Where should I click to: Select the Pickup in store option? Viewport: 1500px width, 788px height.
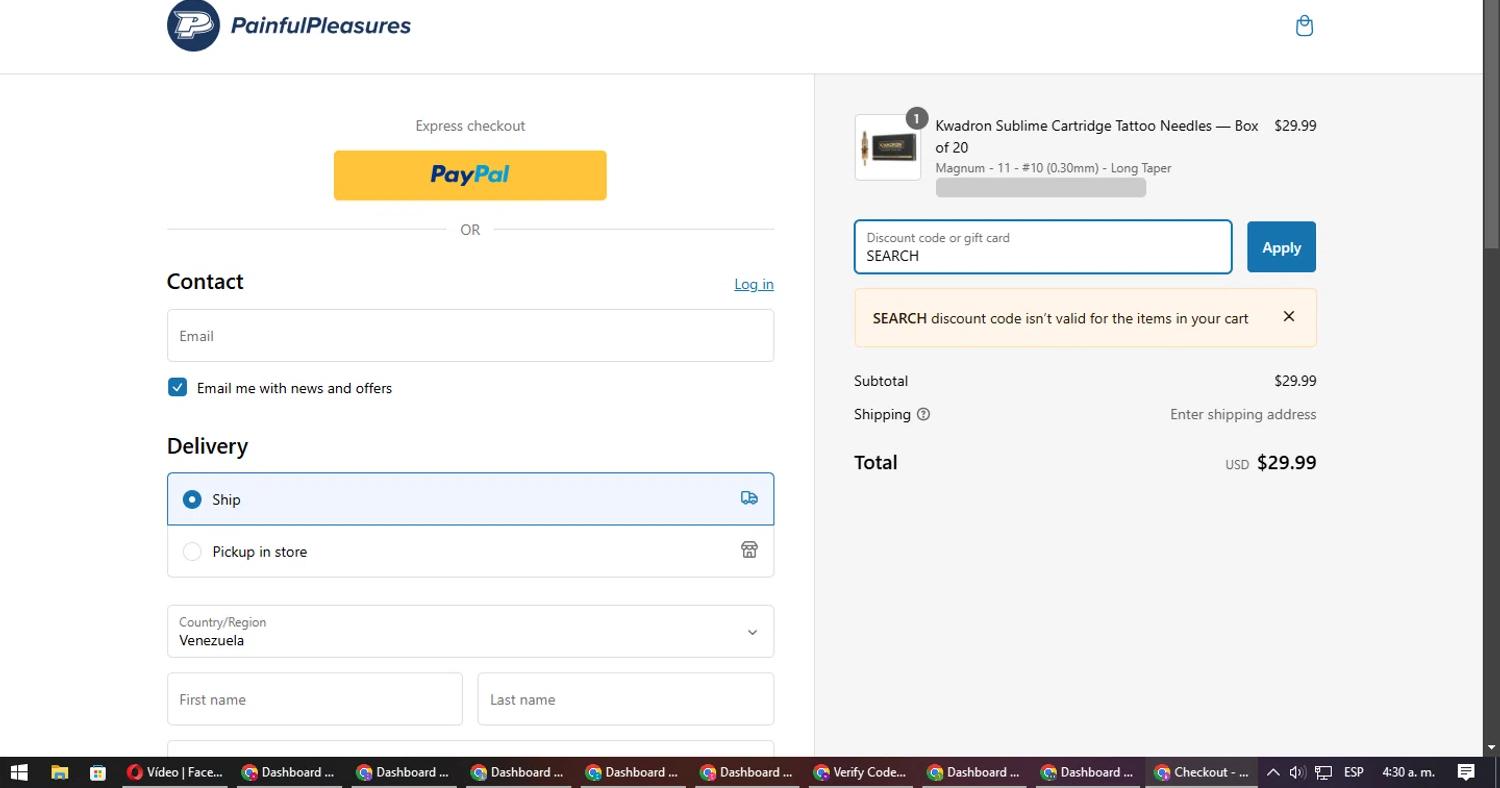click(470, 551)
